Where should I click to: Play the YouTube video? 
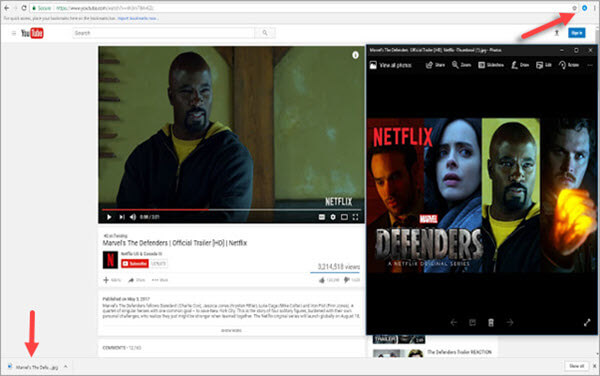(109, 217)
